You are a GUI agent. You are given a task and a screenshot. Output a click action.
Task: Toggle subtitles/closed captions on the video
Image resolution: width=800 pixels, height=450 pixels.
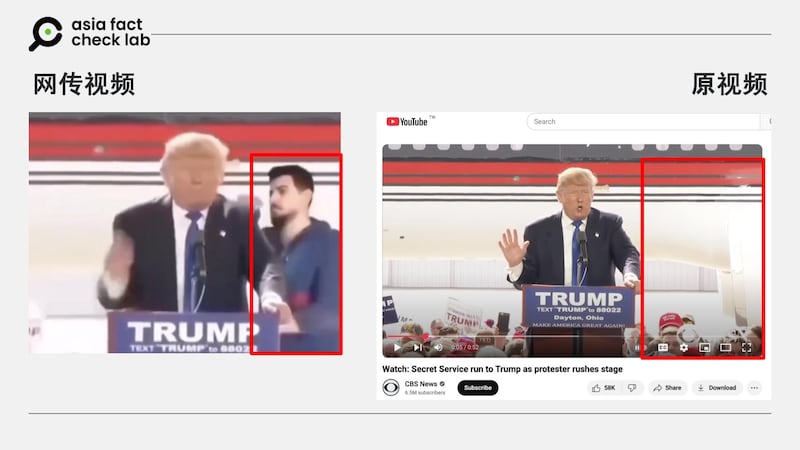(662, 348)
